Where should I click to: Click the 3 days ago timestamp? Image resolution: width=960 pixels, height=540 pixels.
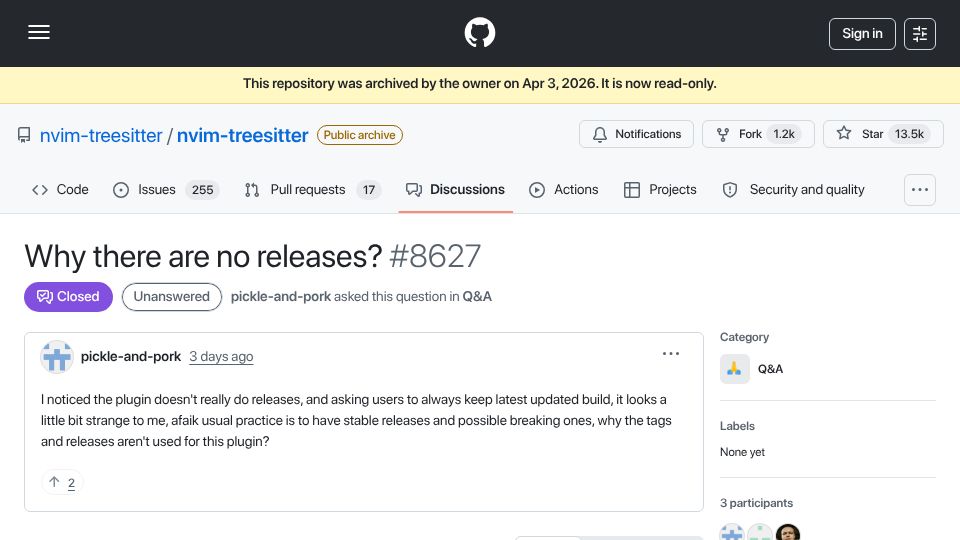pyautogui.click(x=221, y=356)
